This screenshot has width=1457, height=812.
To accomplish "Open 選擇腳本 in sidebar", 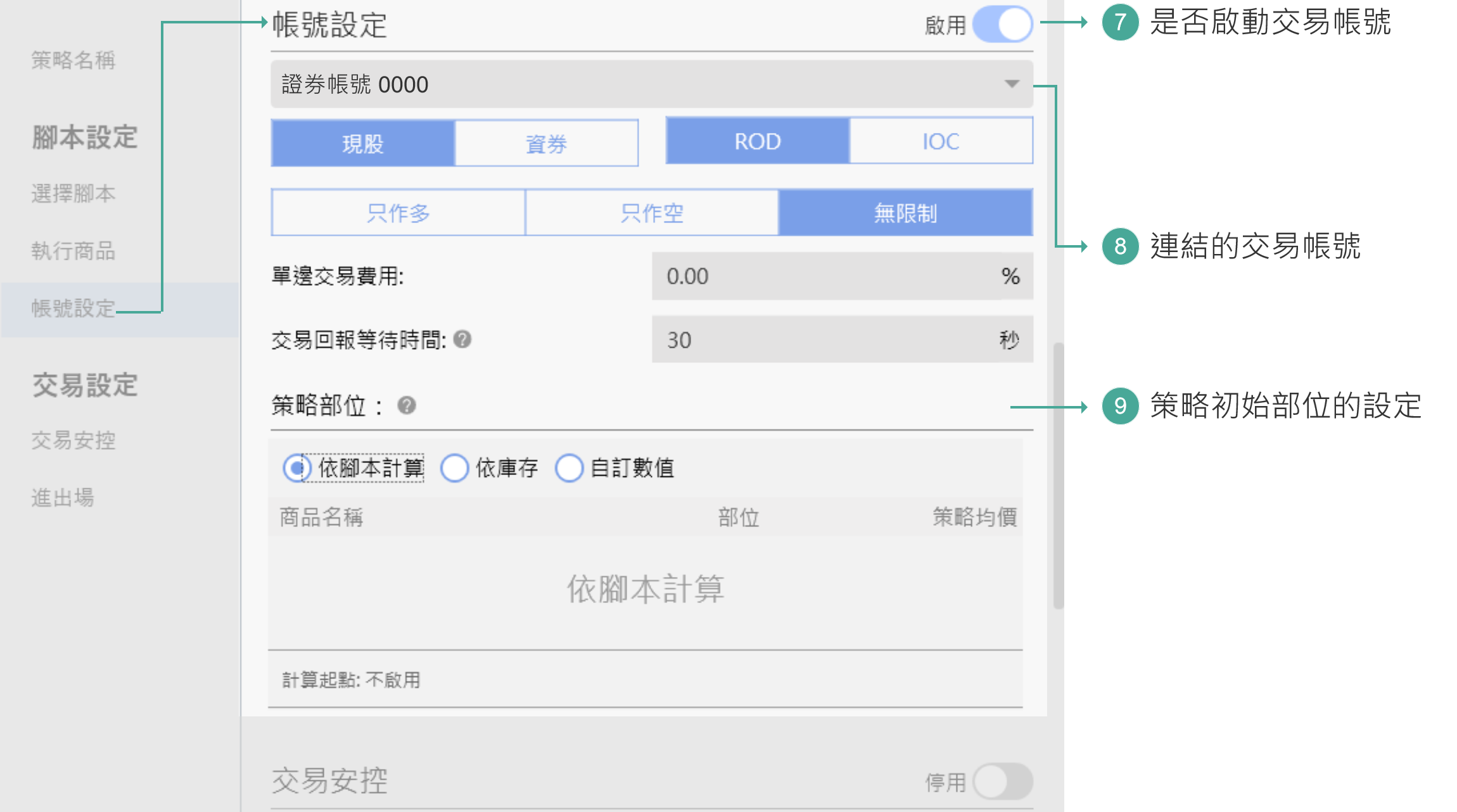I will point(73,193).
